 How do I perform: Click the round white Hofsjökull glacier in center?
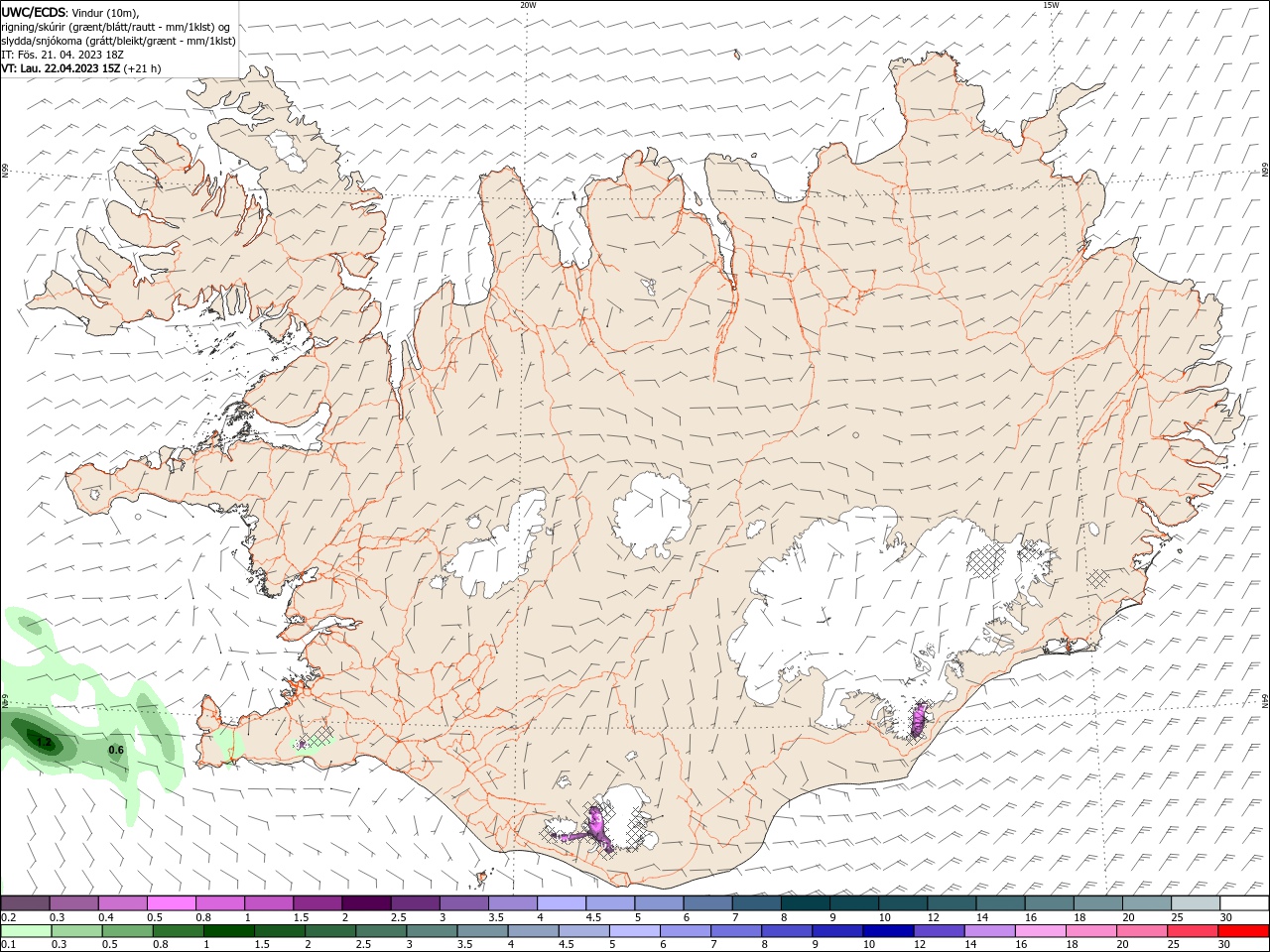[652, 515]
